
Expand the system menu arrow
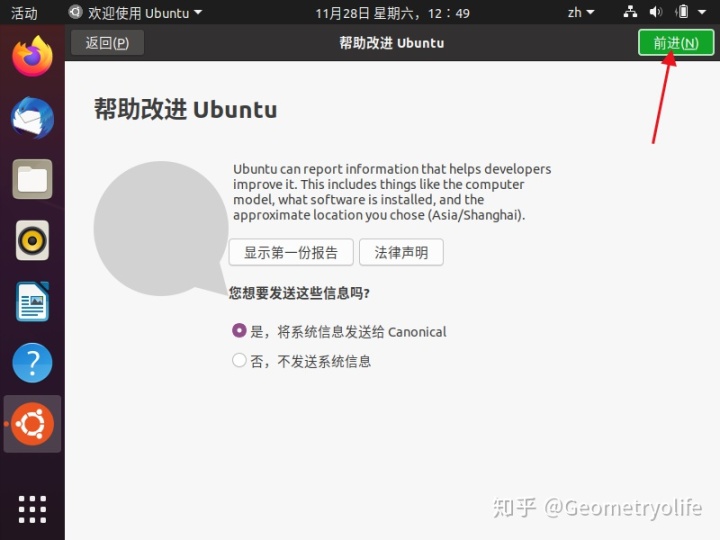click(x=702, y=12)
